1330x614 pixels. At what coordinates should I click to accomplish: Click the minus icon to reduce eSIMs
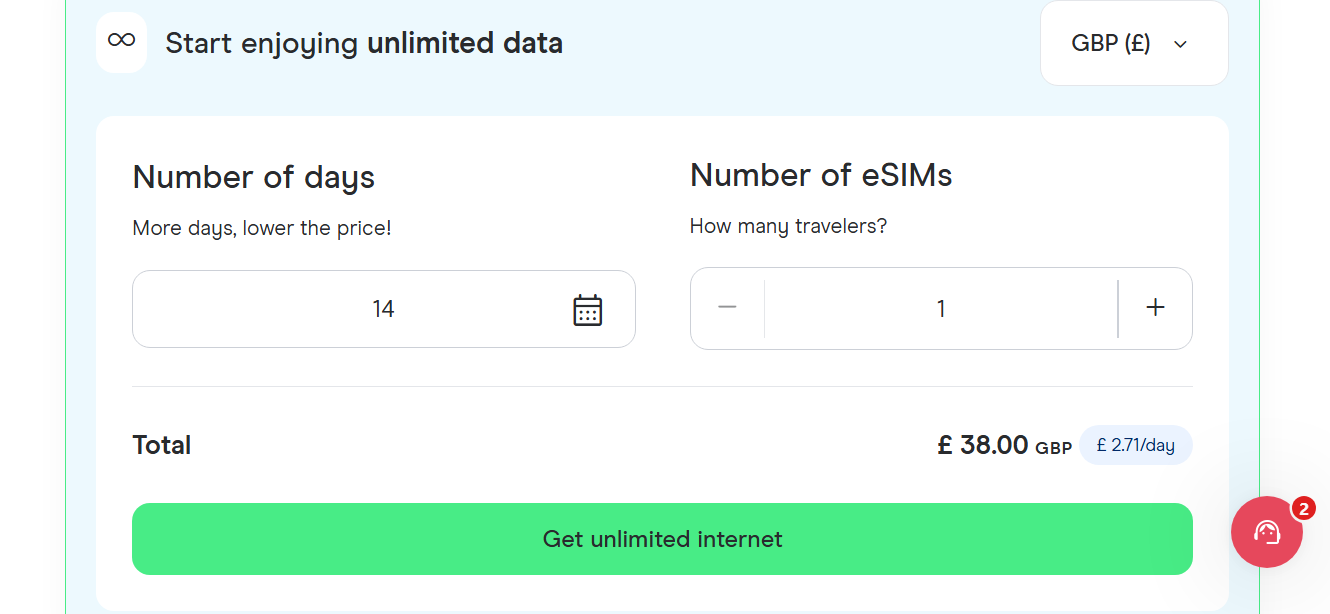pyautogui.click(x=727, y=308)
